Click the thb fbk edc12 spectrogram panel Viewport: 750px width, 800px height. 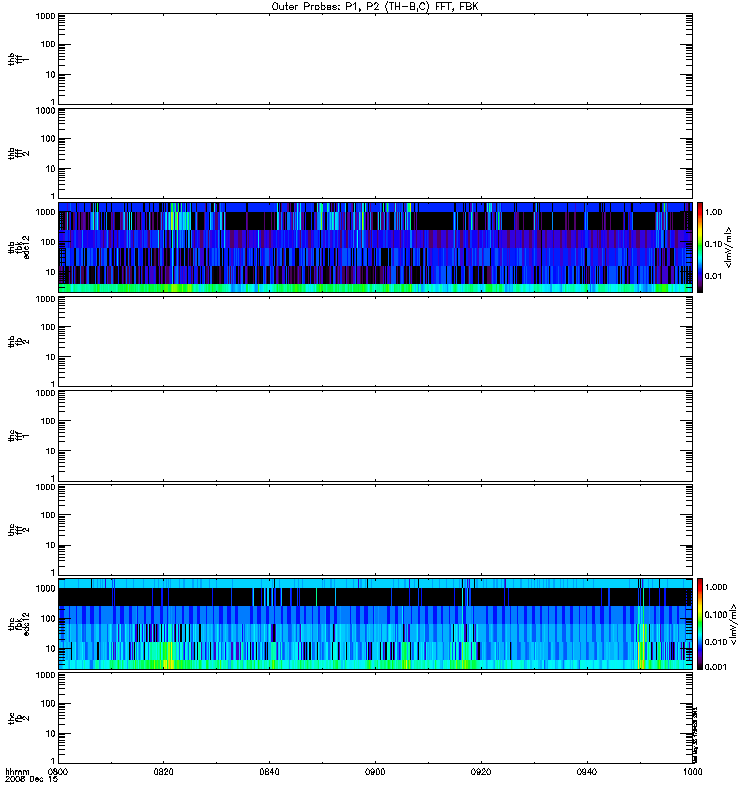[376, 247]
